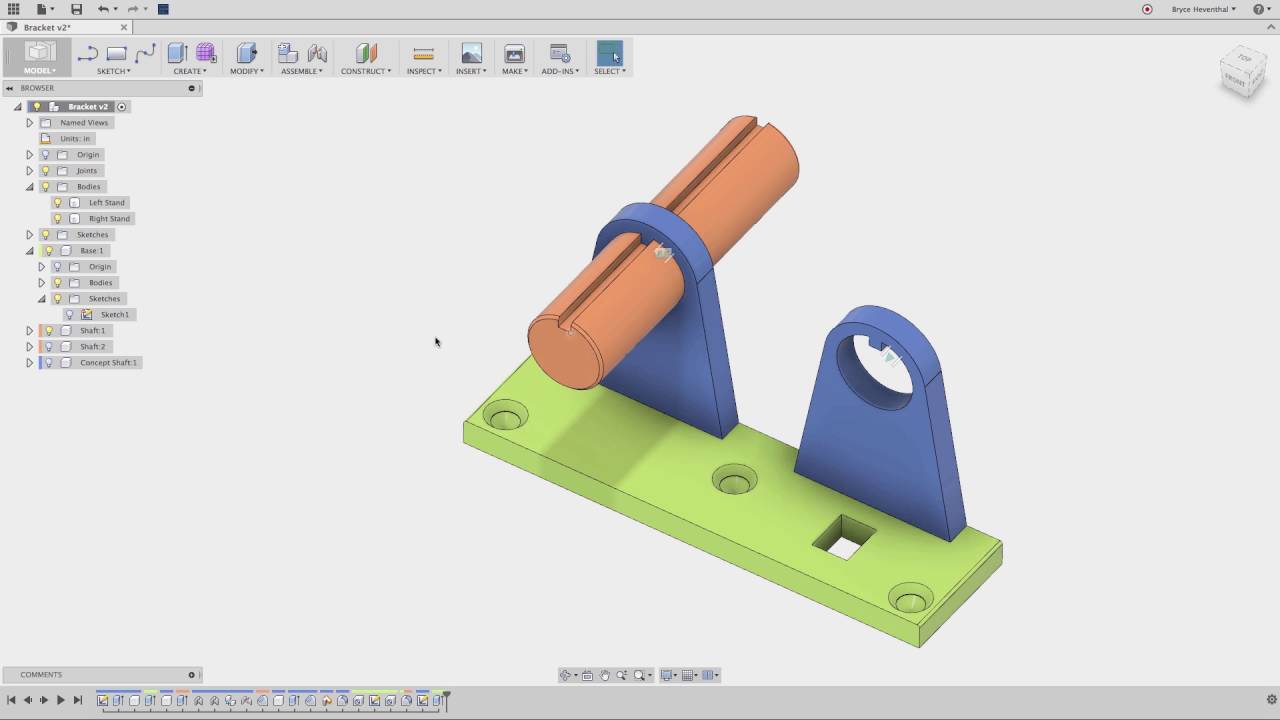Image resolution: width=1280 pixels, height=720 pixels.
Task: Open Bryce Heventhal account menu
Action: click(1203, 9)
